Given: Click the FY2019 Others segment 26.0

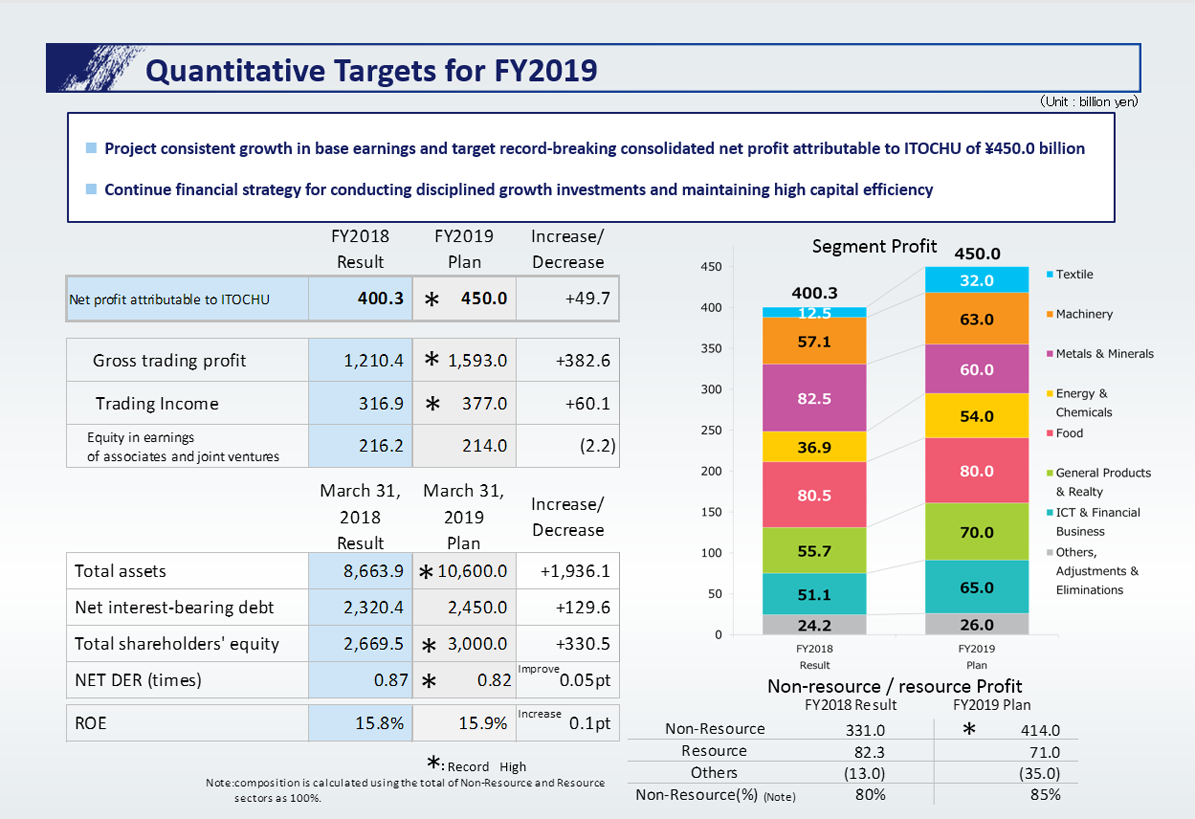Looking at the screenshot, I should pyautogui.click(x=976, y=625).
